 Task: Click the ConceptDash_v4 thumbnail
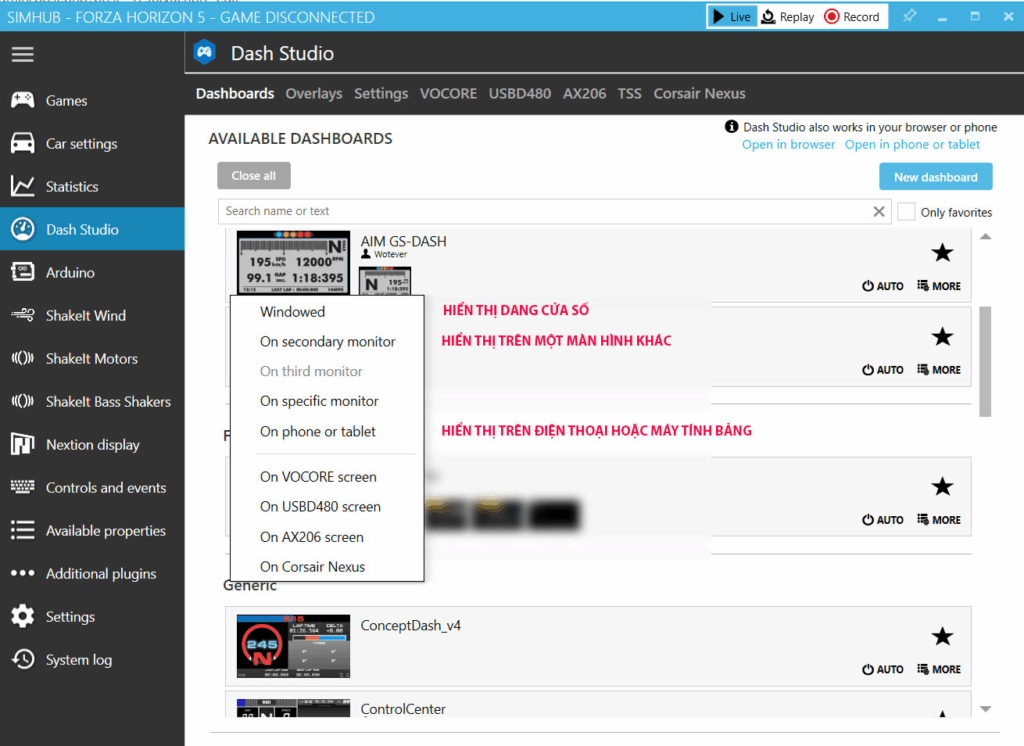pos(293,646)
